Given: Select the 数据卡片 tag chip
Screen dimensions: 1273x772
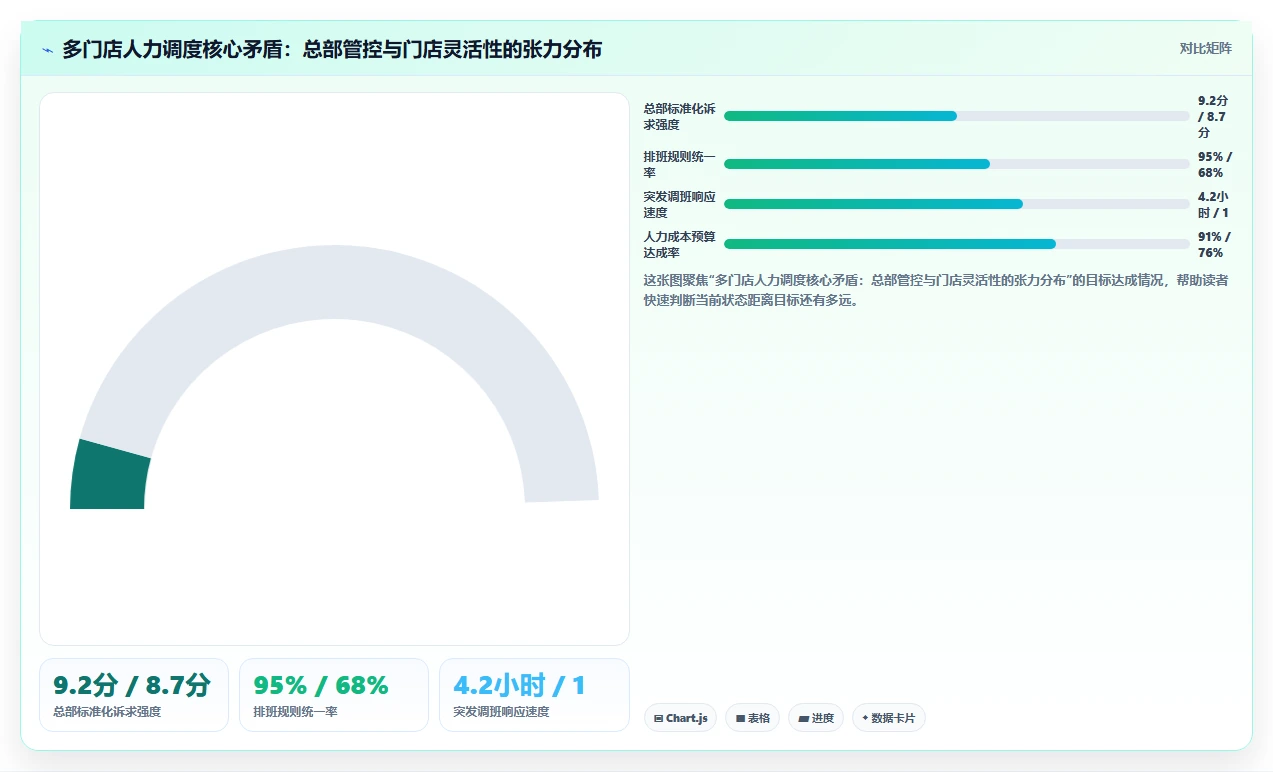Looking at the screenshot, I should [889, 718].
